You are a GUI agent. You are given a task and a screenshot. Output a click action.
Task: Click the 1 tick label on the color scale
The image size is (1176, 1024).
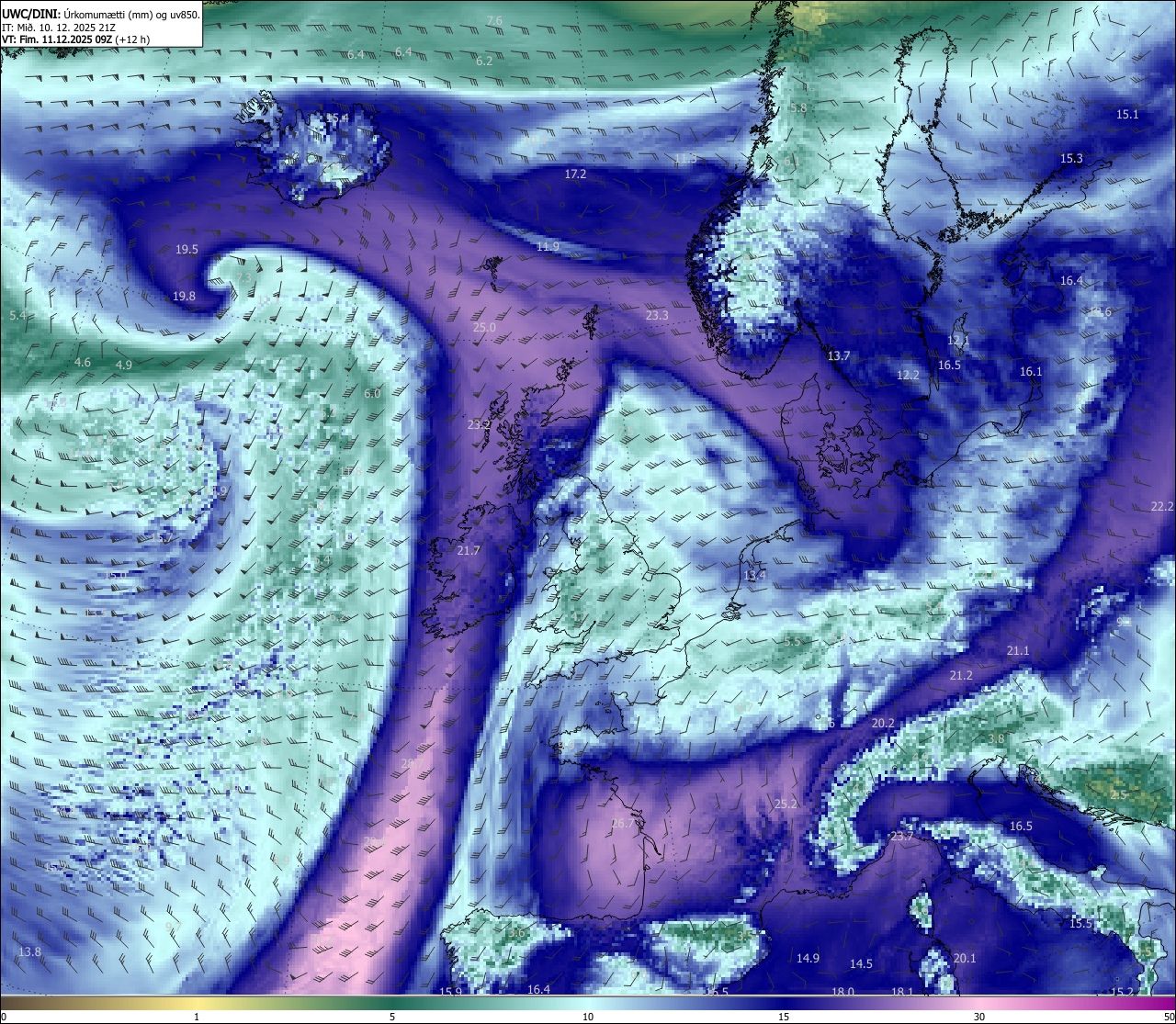pyautogui.click(x=197, y=1017)
